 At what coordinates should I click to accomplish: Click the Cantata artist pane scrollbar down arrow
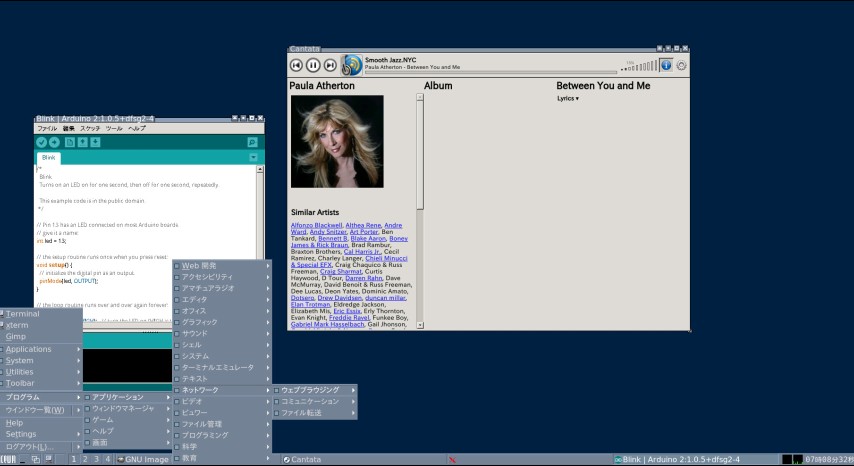tap(420, 325)
